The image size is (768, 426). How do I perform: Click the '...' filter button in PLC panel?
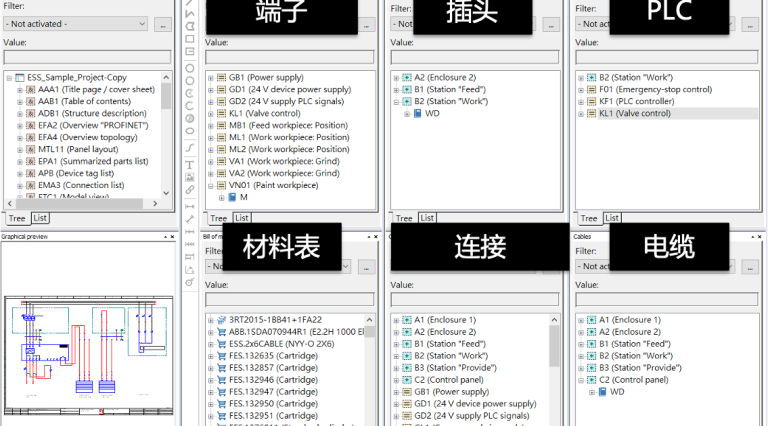click(750, 23)
